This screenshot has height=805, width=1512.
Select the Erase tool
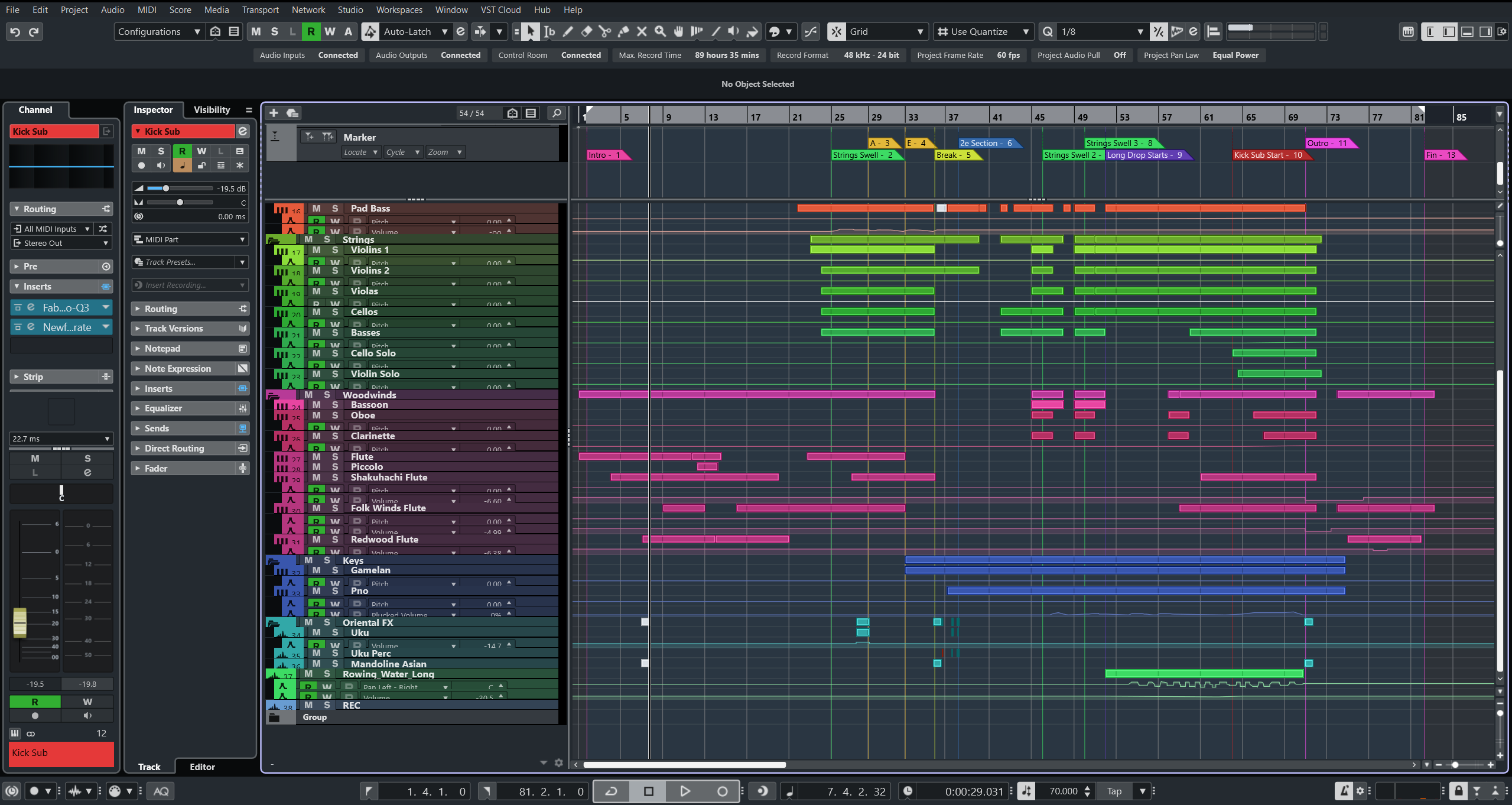click(586, 32)
